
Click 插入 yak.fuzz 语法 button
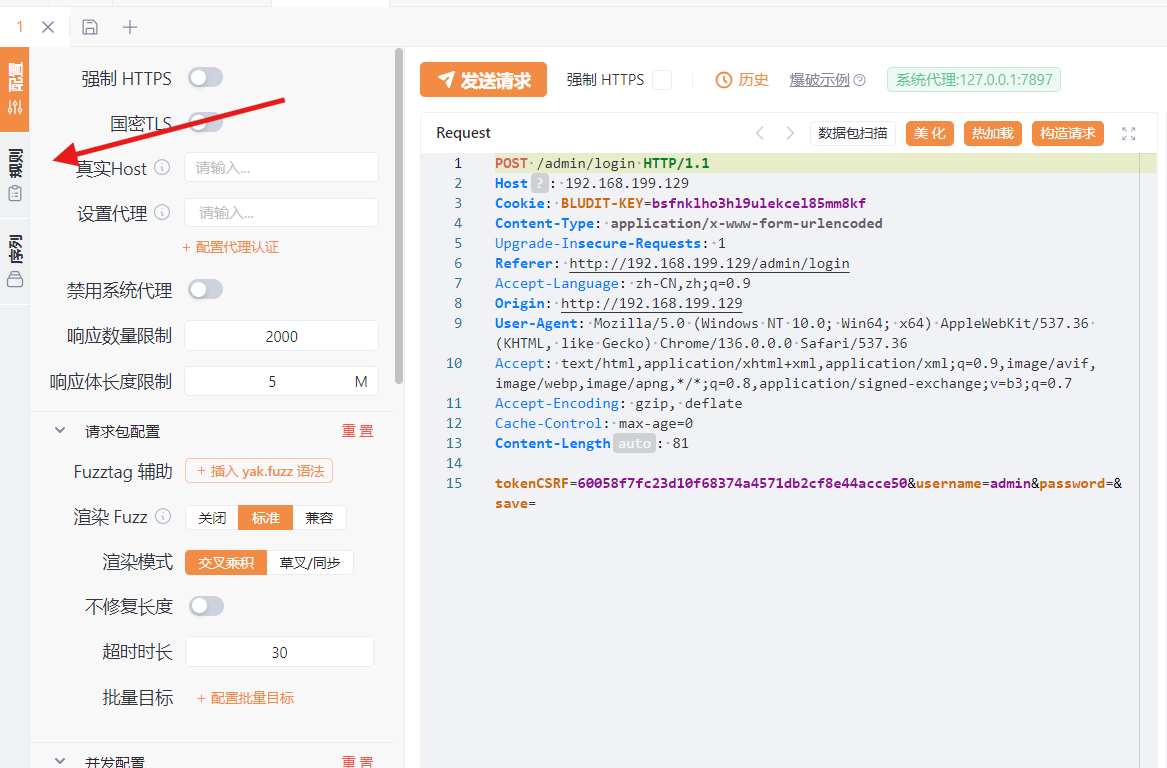click(259, 471)
